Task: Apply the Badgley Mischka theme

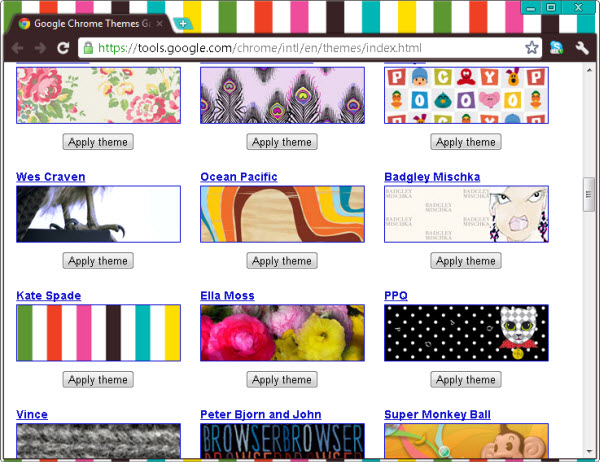Action: coord(466,261)
